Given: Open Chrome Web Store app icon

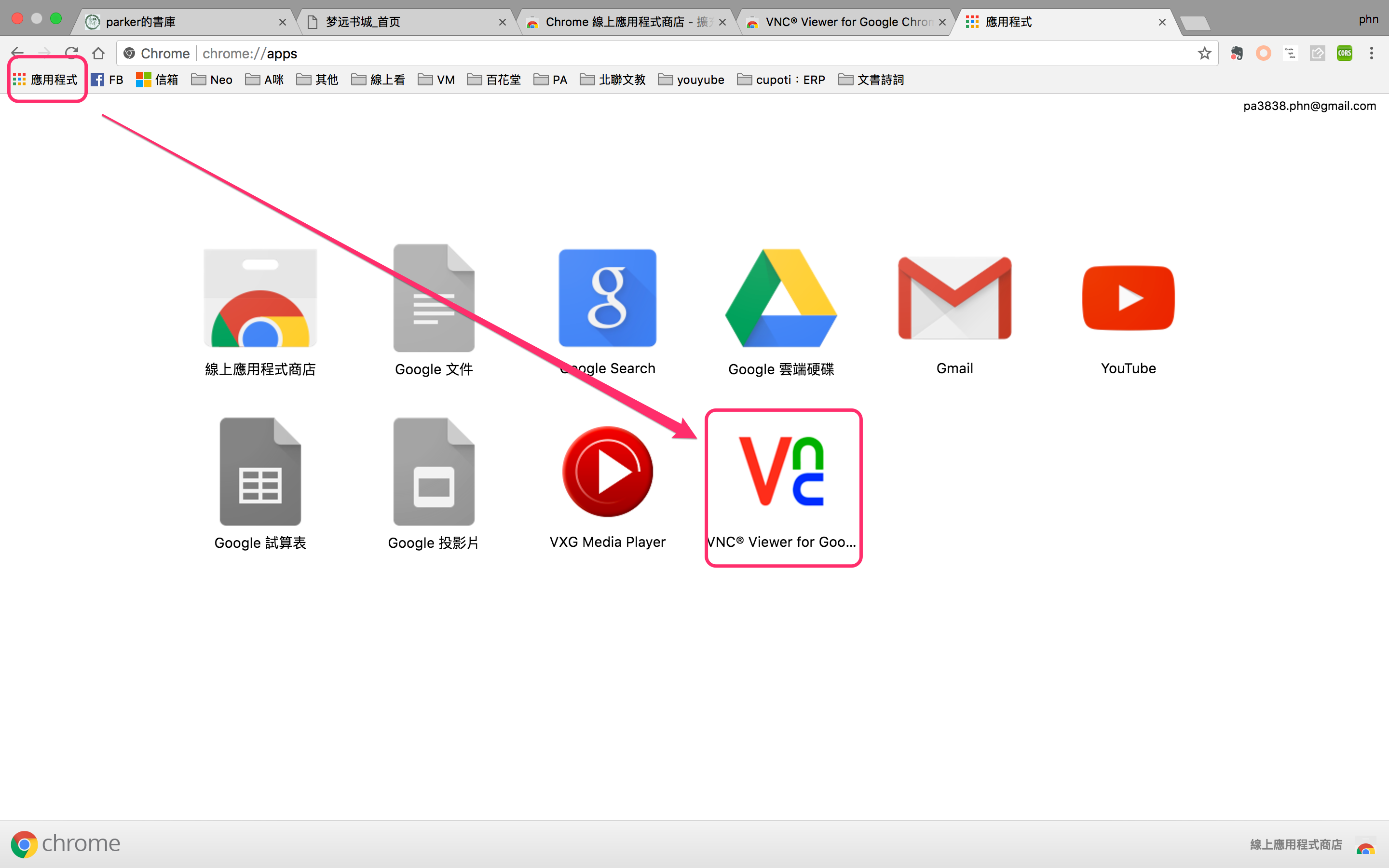Looking at the screenshot, I should [x=260, y=298].
